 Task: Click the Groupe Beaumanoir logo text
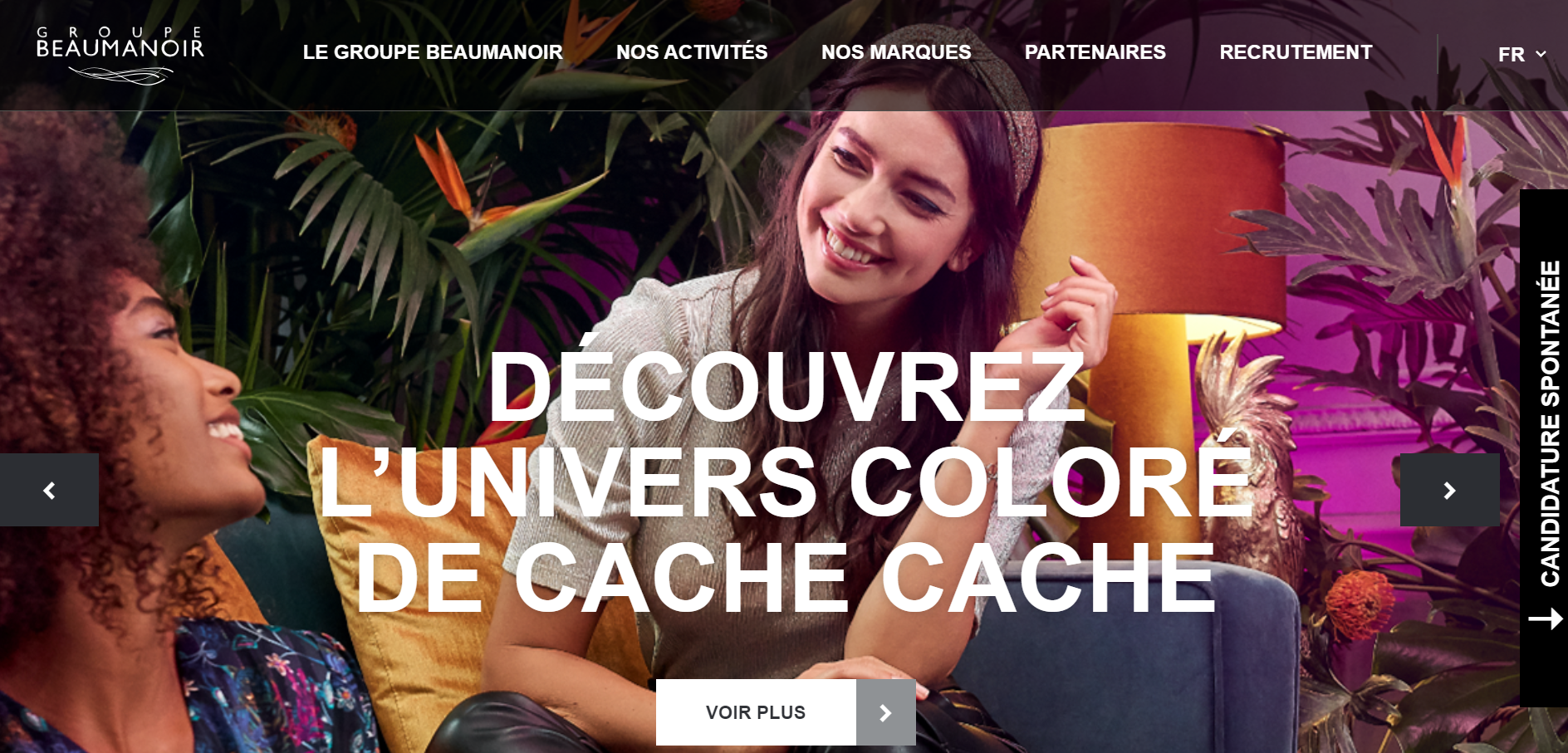click(x=120, y=43)
